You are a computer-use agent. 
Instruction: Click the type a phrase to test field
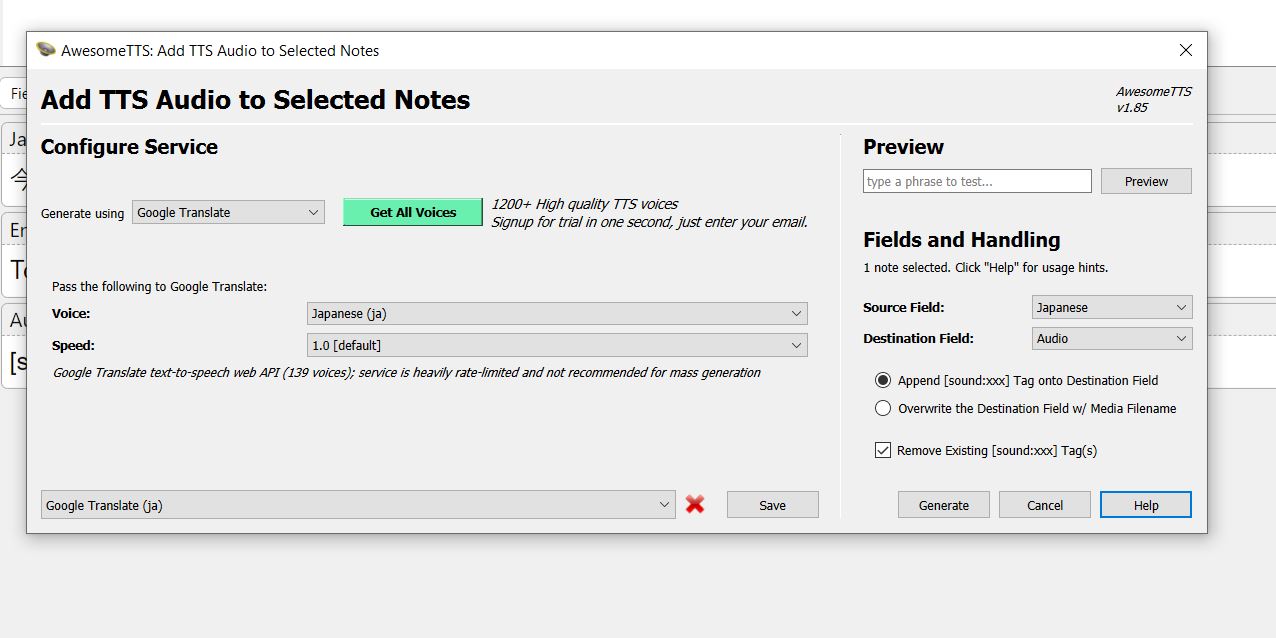(x=977, y=181)
